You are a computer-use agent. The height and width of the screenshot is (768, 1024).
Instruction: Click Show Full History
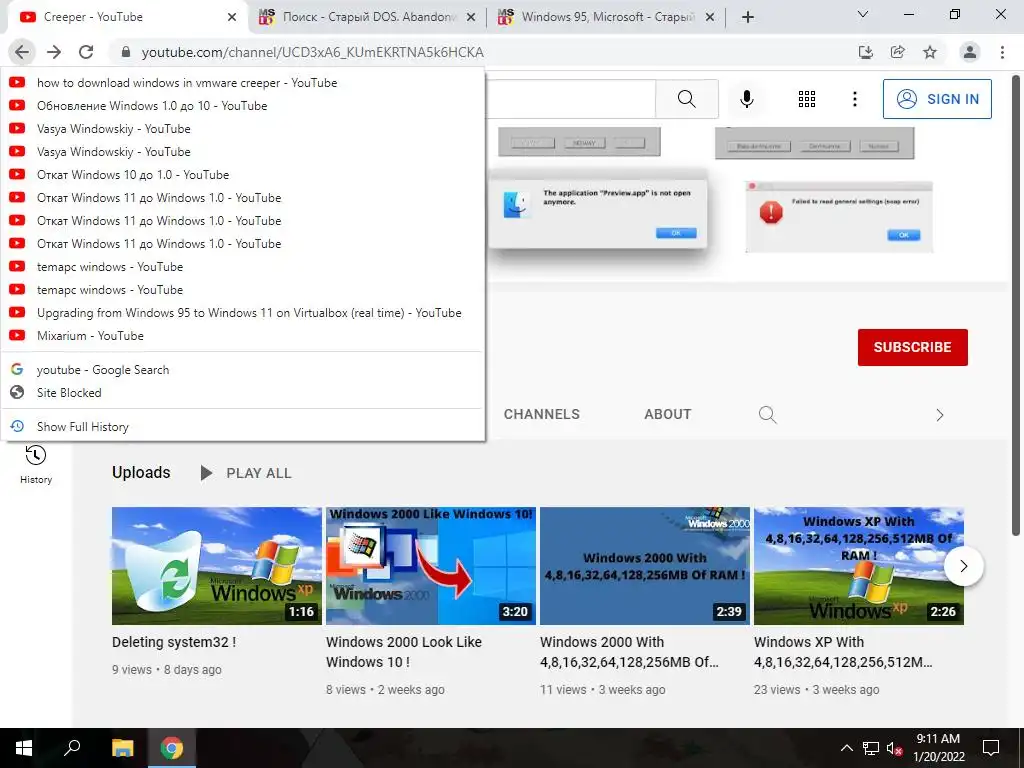(243, 426)
